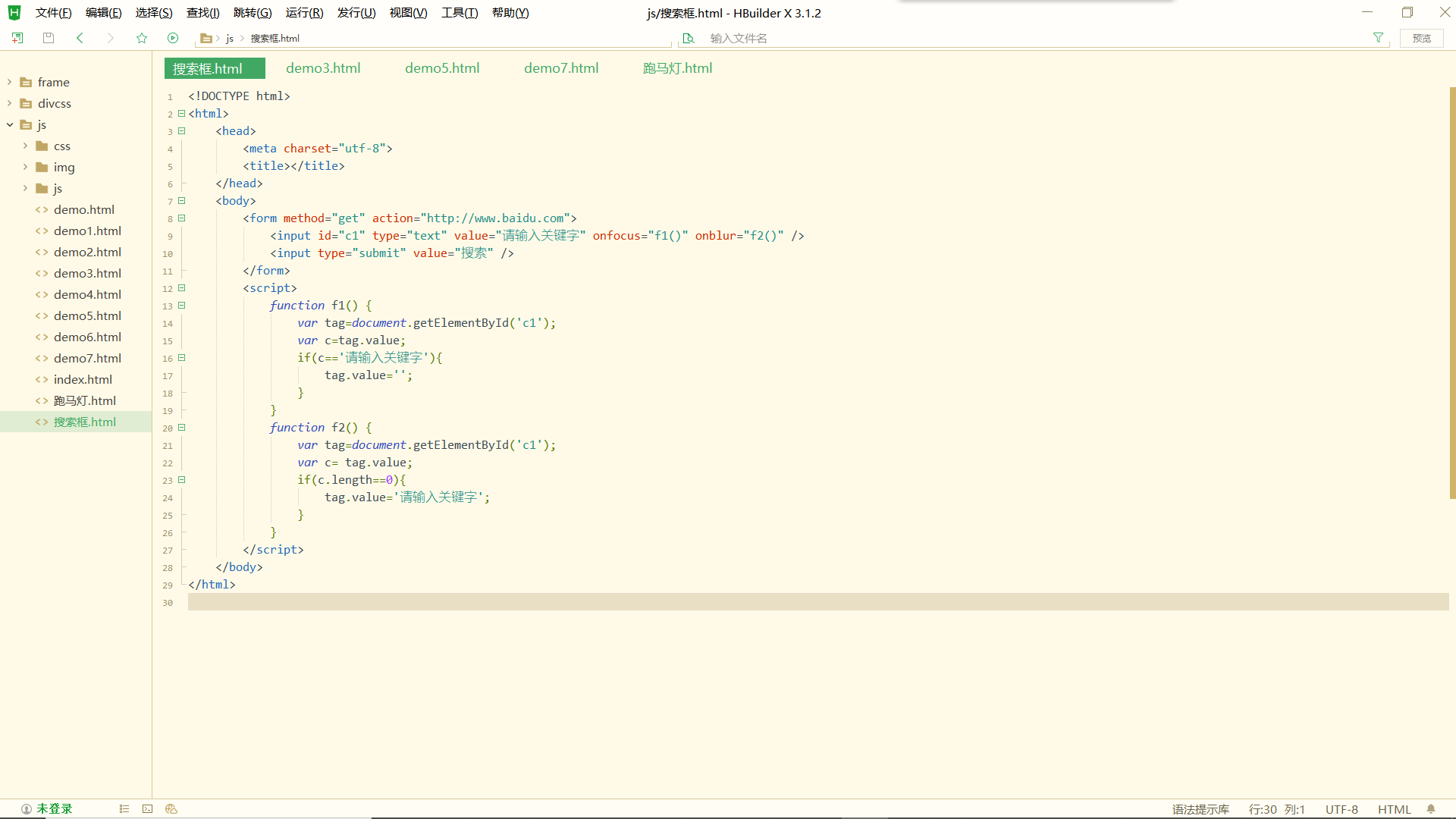1456x819 pixels.
Task: Collapse the top-level js project folder
Action: pyautogui.click(x=10, y=124)
